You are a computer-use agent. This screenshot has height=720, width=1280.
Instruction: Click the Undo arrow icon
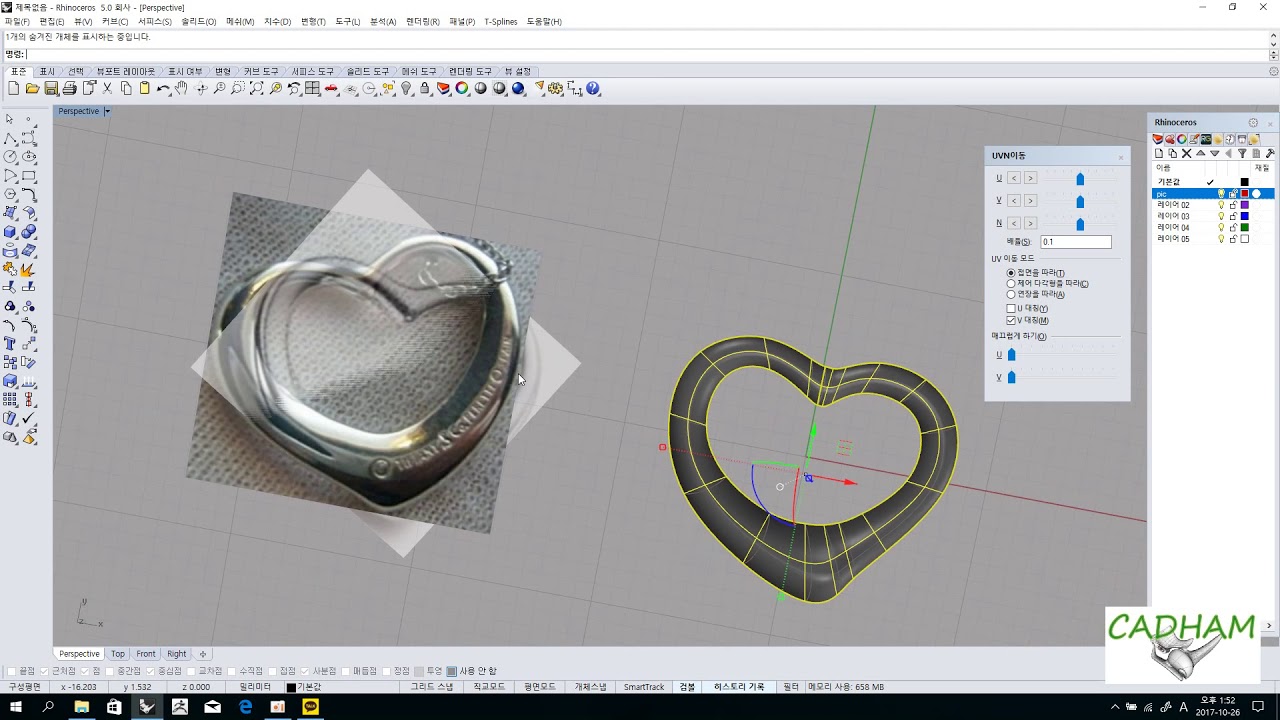[x=162, y=89]
